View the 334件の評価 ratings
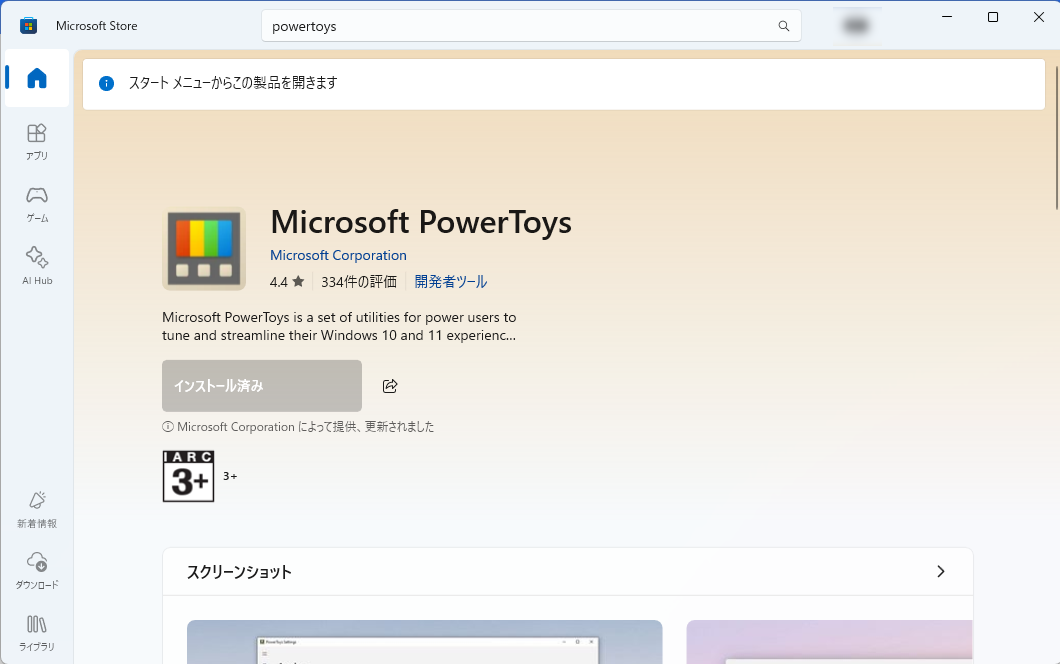 359,281
